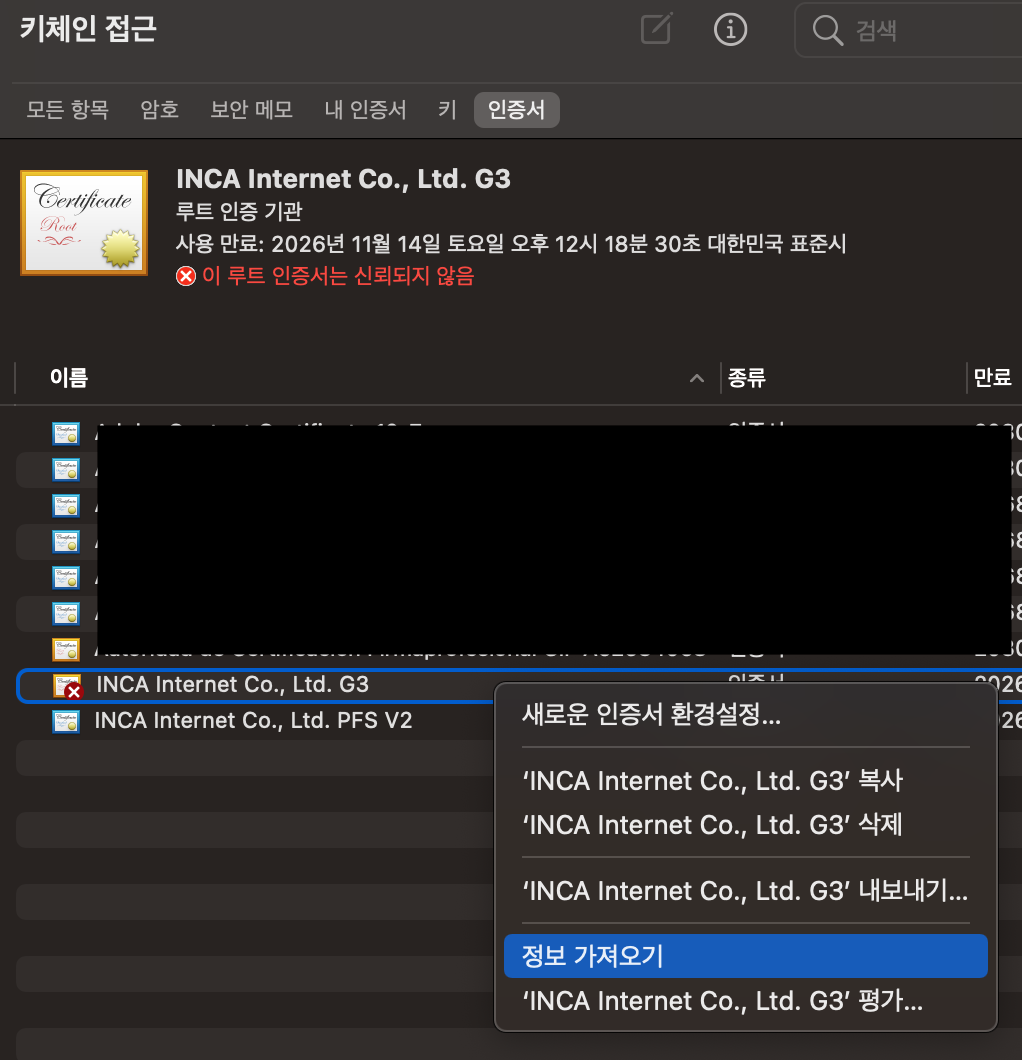This screenshot has width=1022, height=1060.
Task: Choose 'INCA Internet Co., Ltd. G3' 평가...
Action: [x=746, y=1001]
